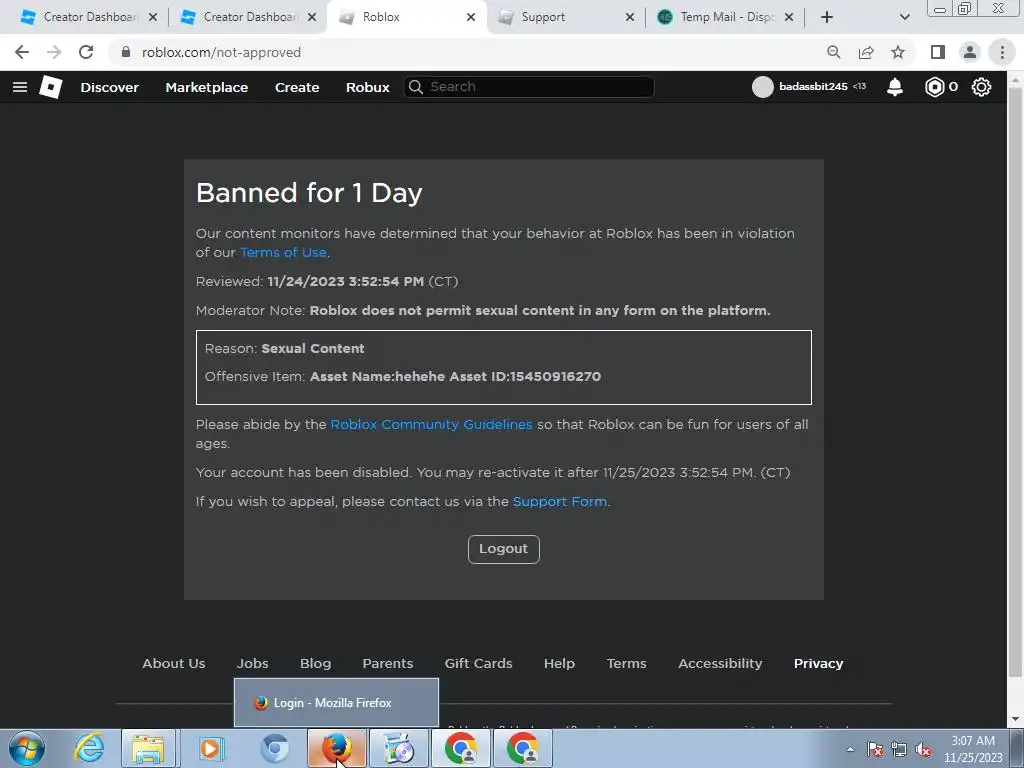This screenshot has width=1024, height=768.
Task: Bookmark this page with the star
Action: (x=898, y=52)
